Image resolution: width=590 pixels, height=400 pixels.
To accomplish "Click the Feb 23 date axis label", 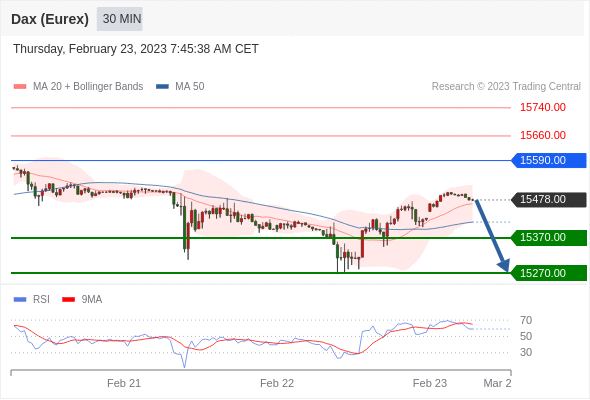I will [430, 383].
